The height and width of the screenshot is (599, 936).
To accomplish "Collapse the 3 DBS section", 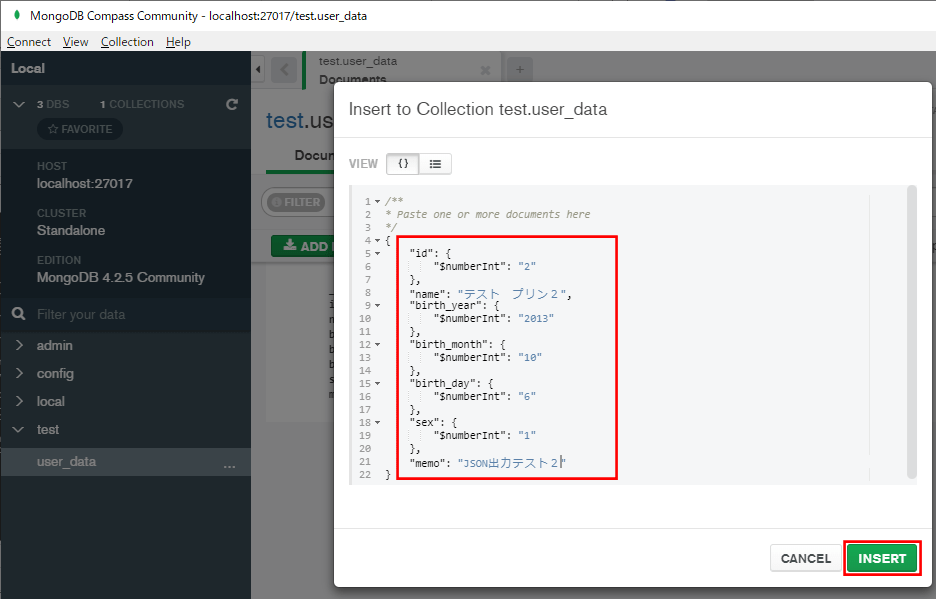I will tap(18, 103).
